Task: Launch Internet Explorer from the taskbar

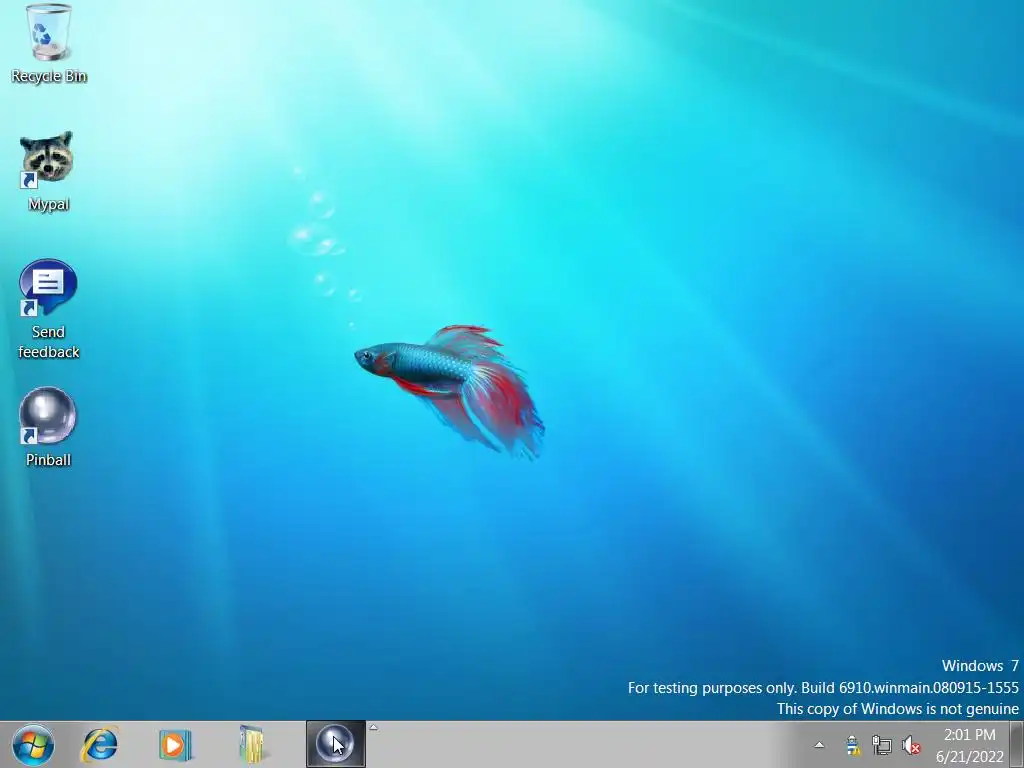Action: 99,744
